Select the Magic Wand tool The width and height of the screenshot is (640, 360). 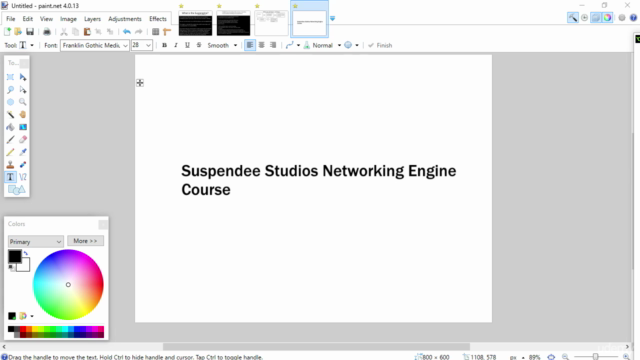(11, 115)
